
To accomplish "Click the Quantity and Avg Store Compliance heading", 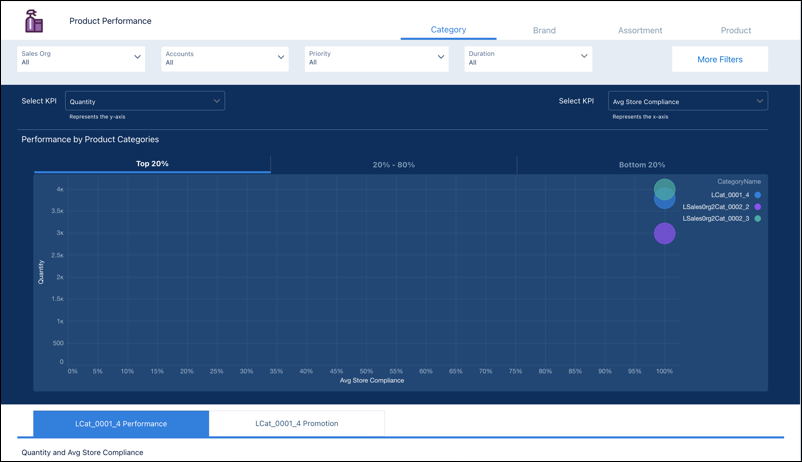I will (x=82, y=452).
